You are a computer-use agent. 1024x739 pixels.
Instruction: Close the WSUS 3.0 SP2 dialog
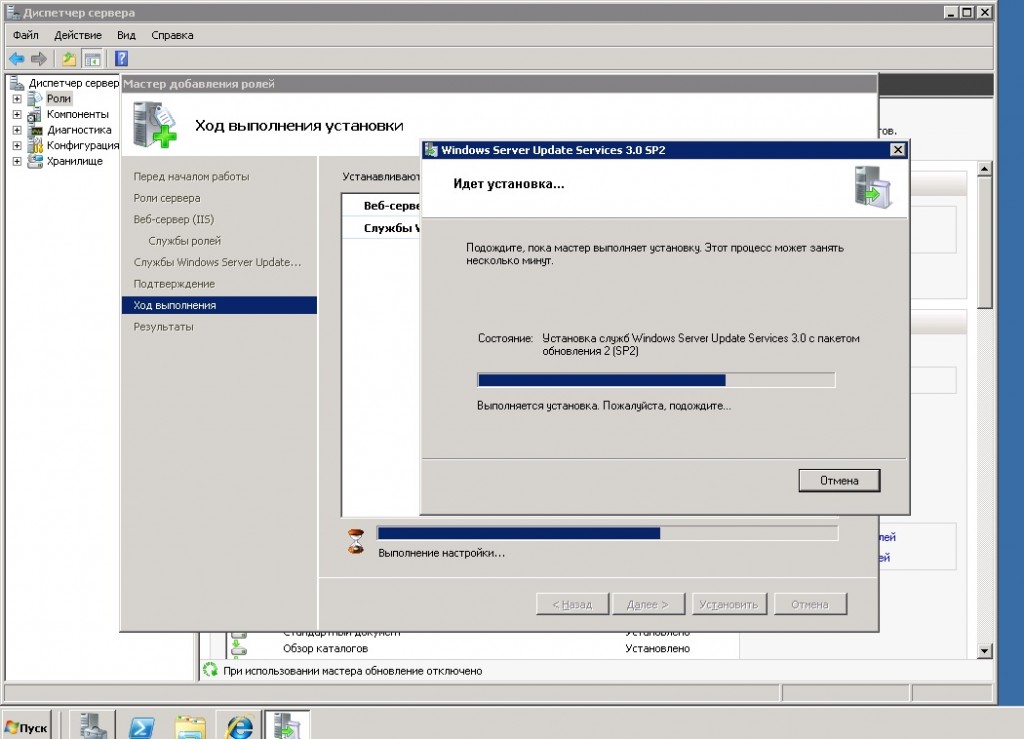tap(898, 149)
